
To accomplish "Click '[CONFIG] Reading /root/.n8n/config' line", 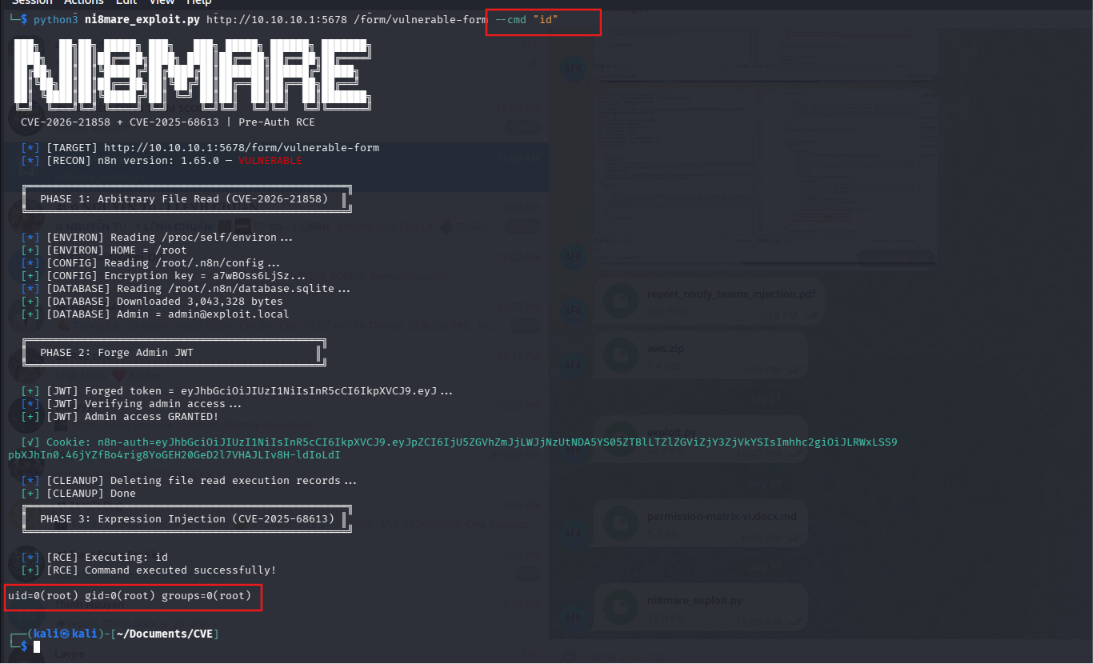I will point(151,263).
